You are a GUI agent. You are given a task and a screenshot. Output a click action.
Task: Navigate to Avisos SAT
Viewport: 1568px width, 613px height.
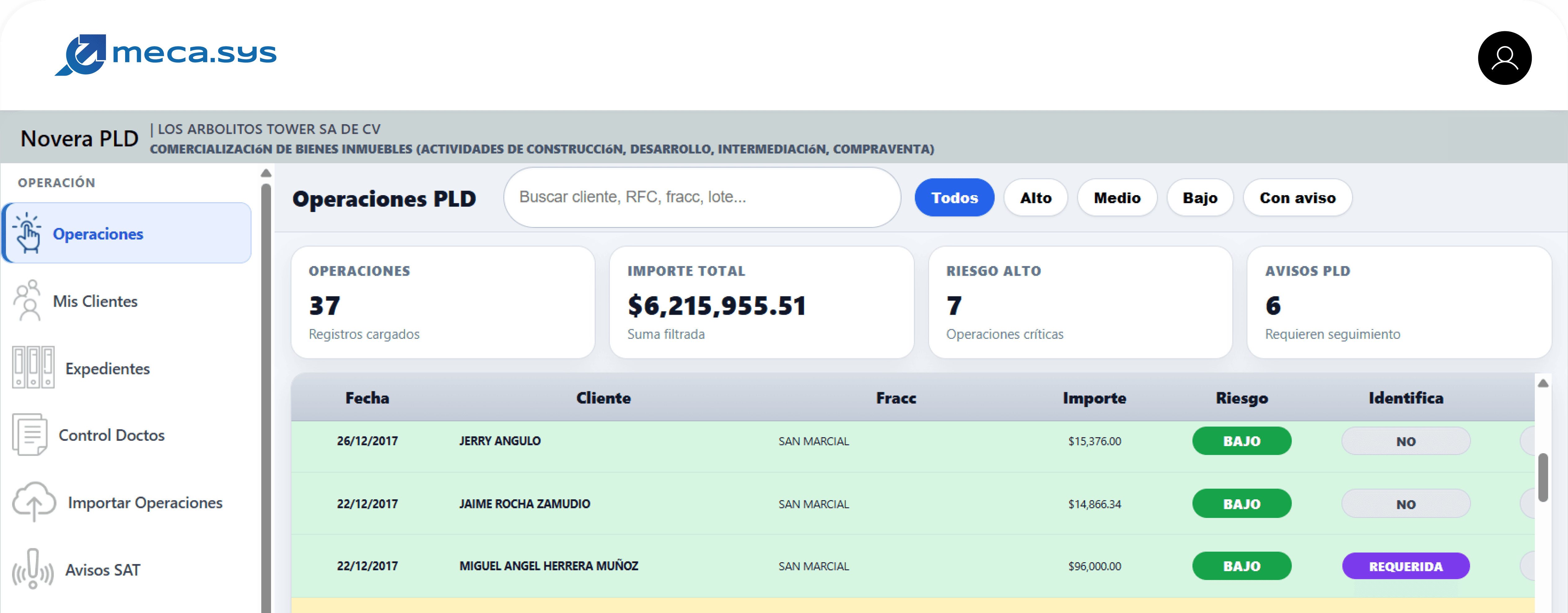[102, 570]
